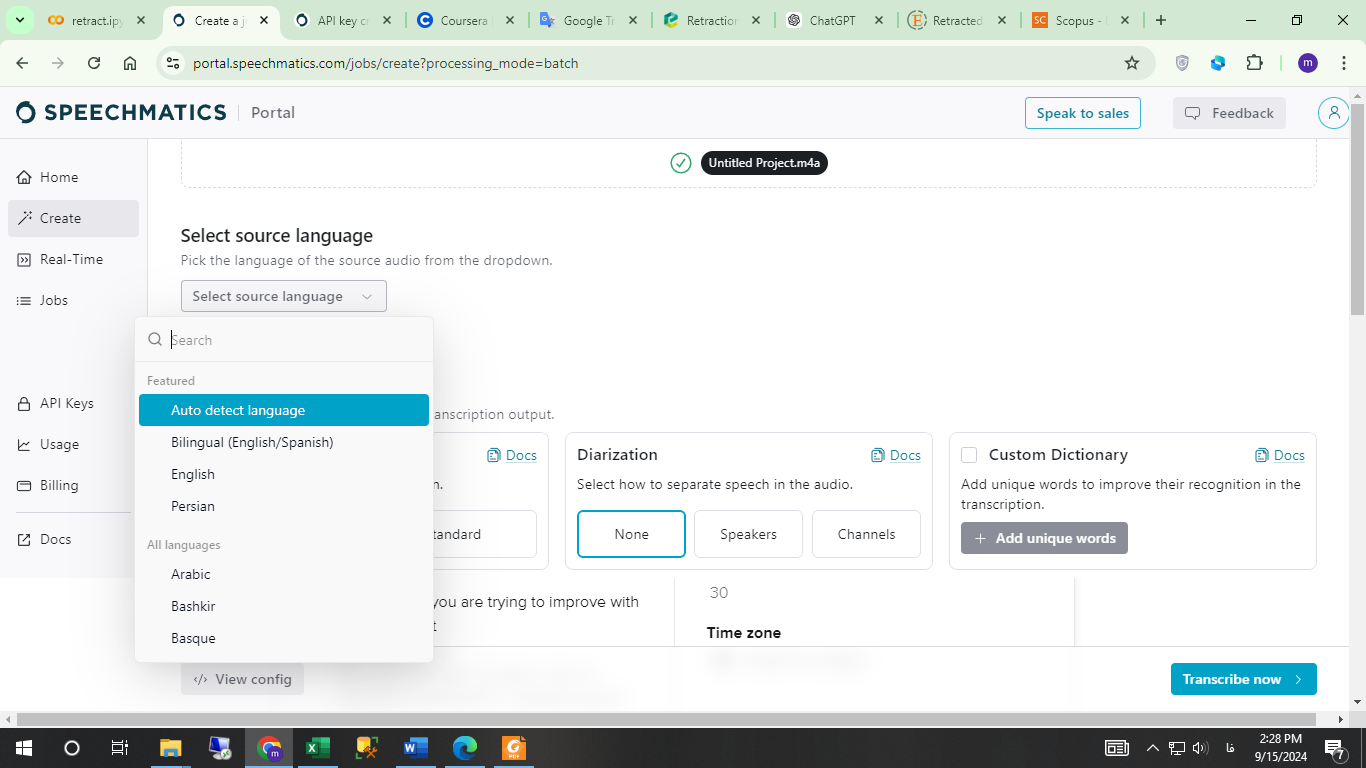
Task: Open Cortana search circle on taskbar
Action: (71, 747)
